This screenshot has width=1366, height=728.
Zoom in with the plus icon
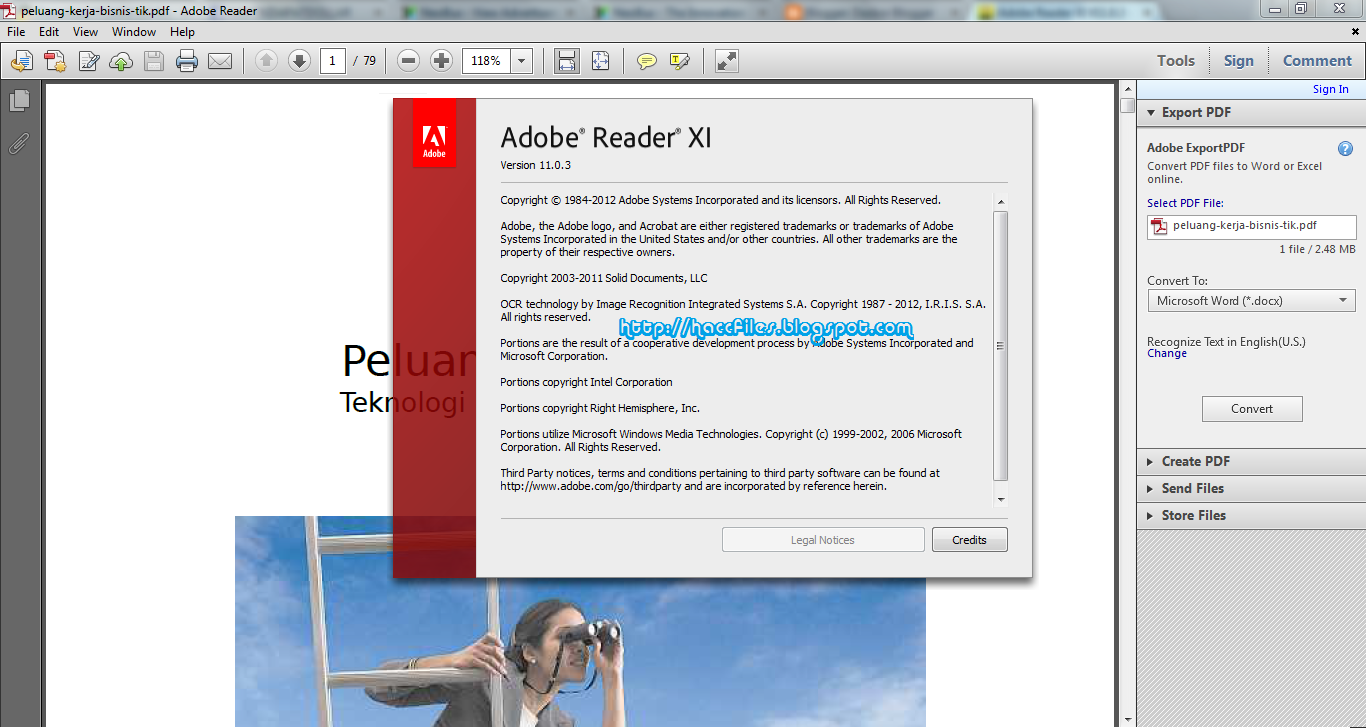point(441,61)
